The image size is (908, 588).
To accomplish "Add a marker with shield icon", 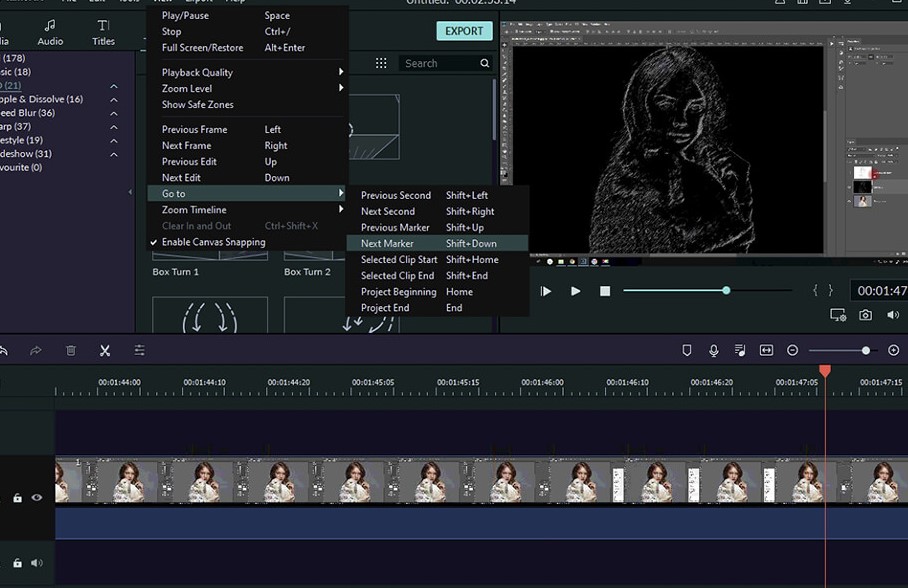I will click(x=687, y=350).
